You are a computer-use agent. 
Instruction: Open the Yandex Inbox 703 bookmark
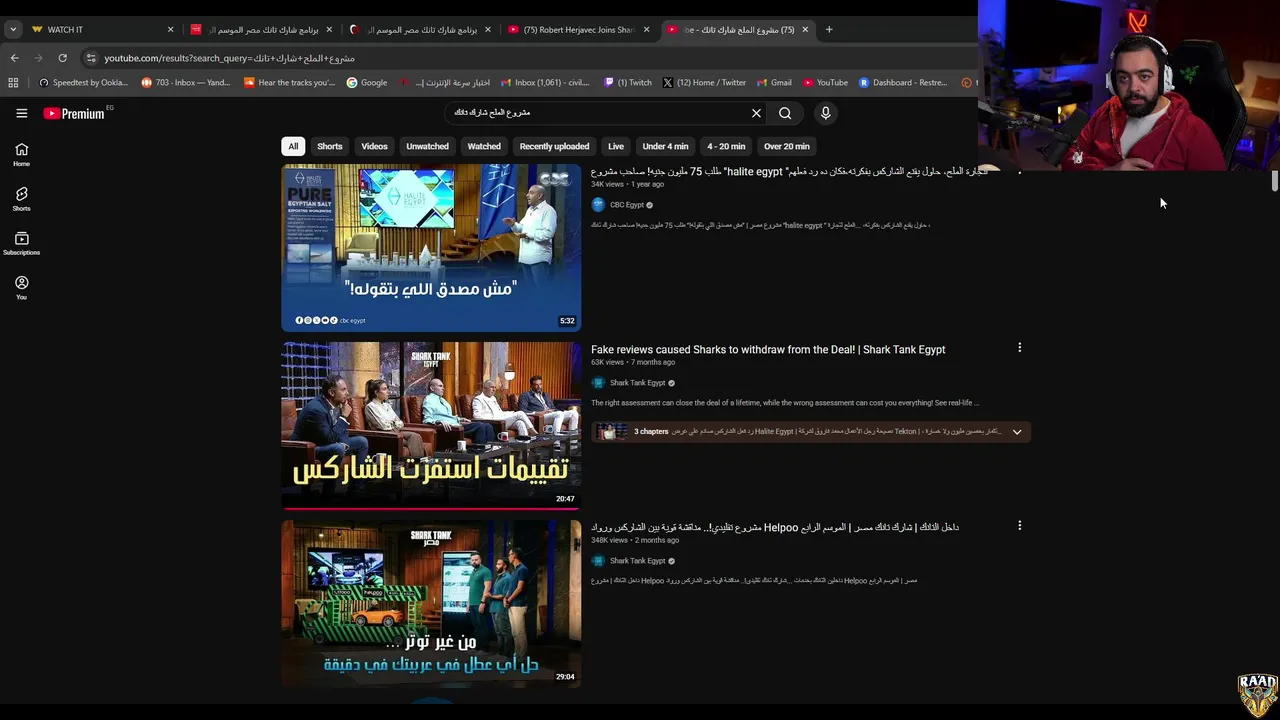click(187, 83)
